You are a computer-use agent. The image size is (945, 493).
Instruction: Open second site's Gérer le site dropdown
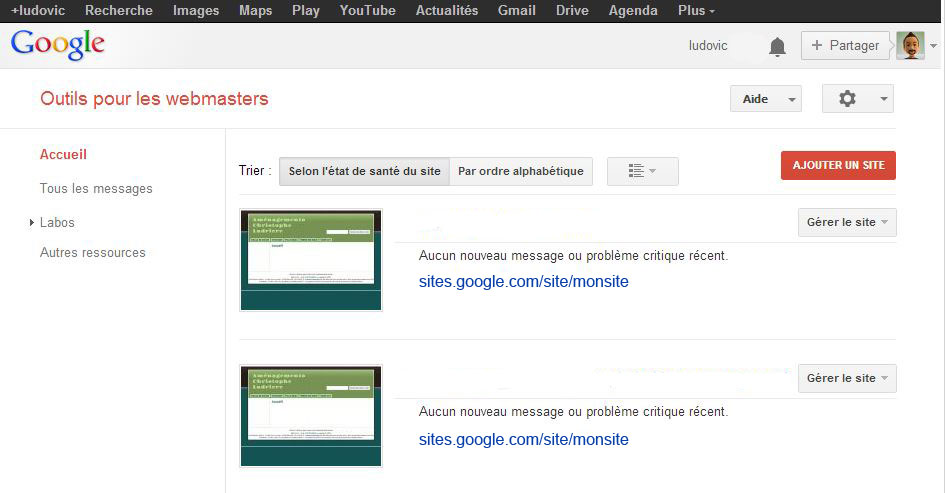[x=847, y=378]
